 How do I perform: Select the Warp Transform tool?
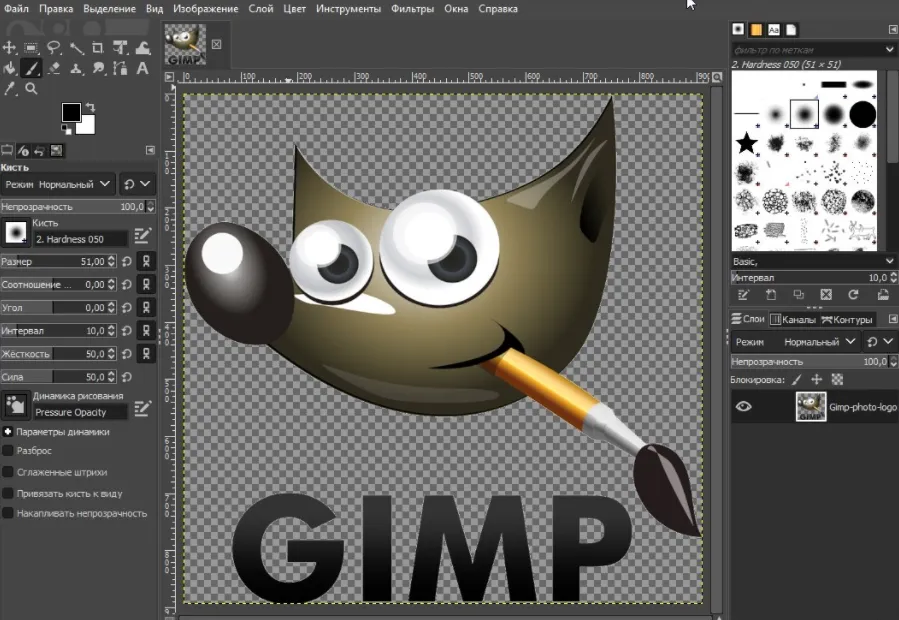click(143, 48)
